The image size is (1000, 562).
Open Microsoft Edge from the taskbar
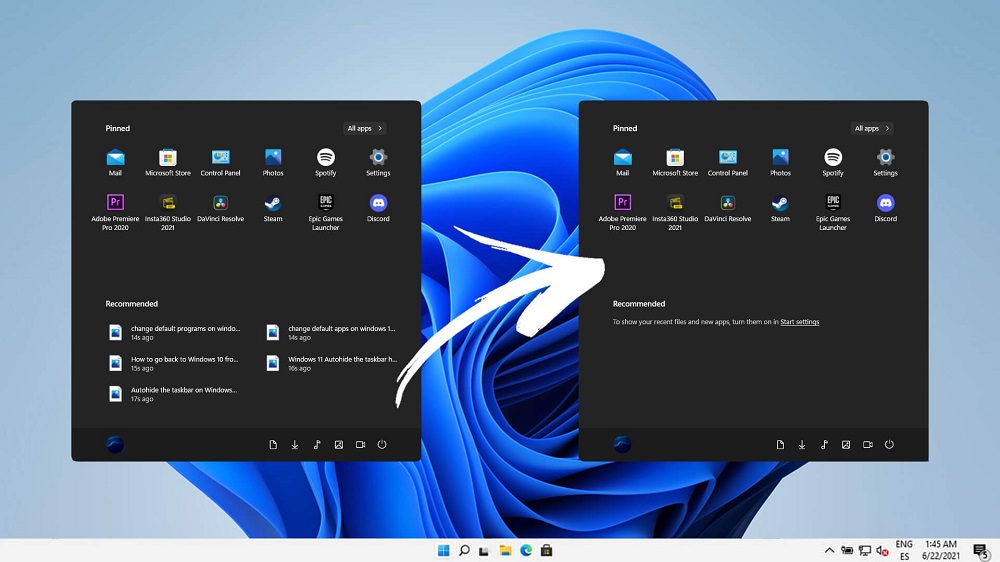click(x=526, y=550)
